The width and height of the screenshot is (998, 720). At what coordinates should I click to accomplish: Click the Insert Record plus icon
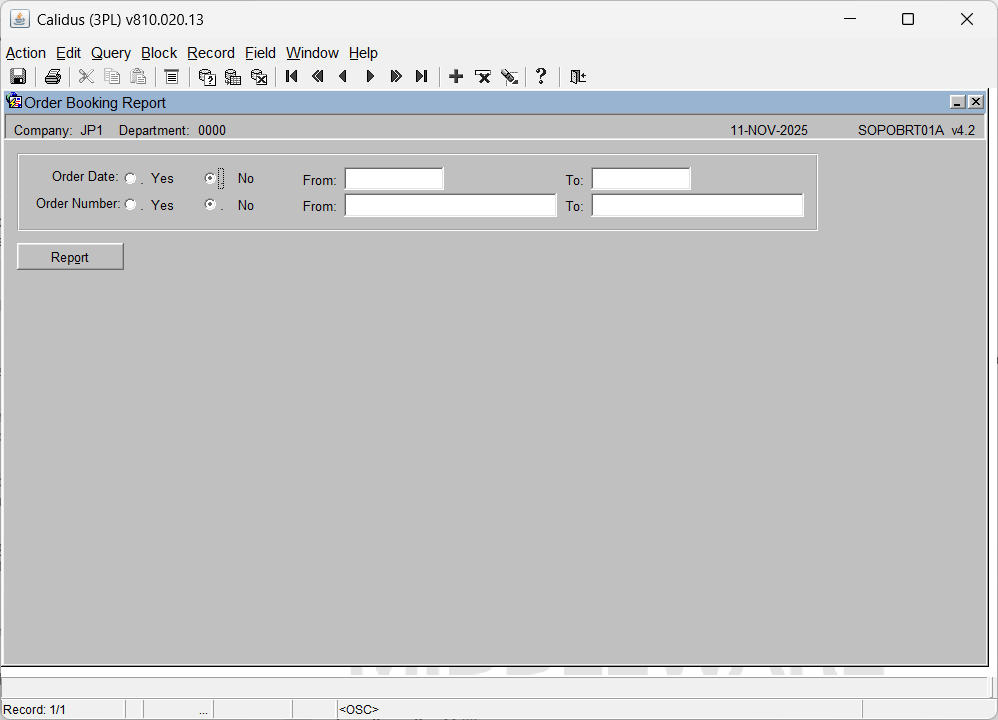coord(456,77)
